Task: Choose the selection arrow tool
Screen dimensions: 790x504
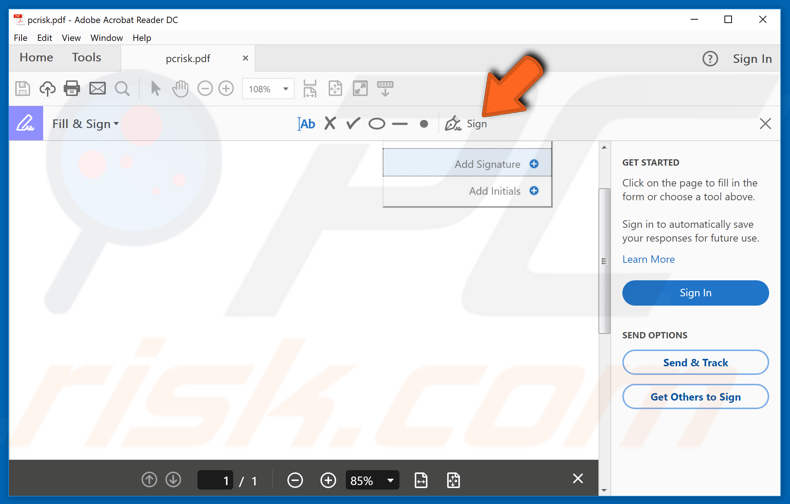Action: [156, 89]
